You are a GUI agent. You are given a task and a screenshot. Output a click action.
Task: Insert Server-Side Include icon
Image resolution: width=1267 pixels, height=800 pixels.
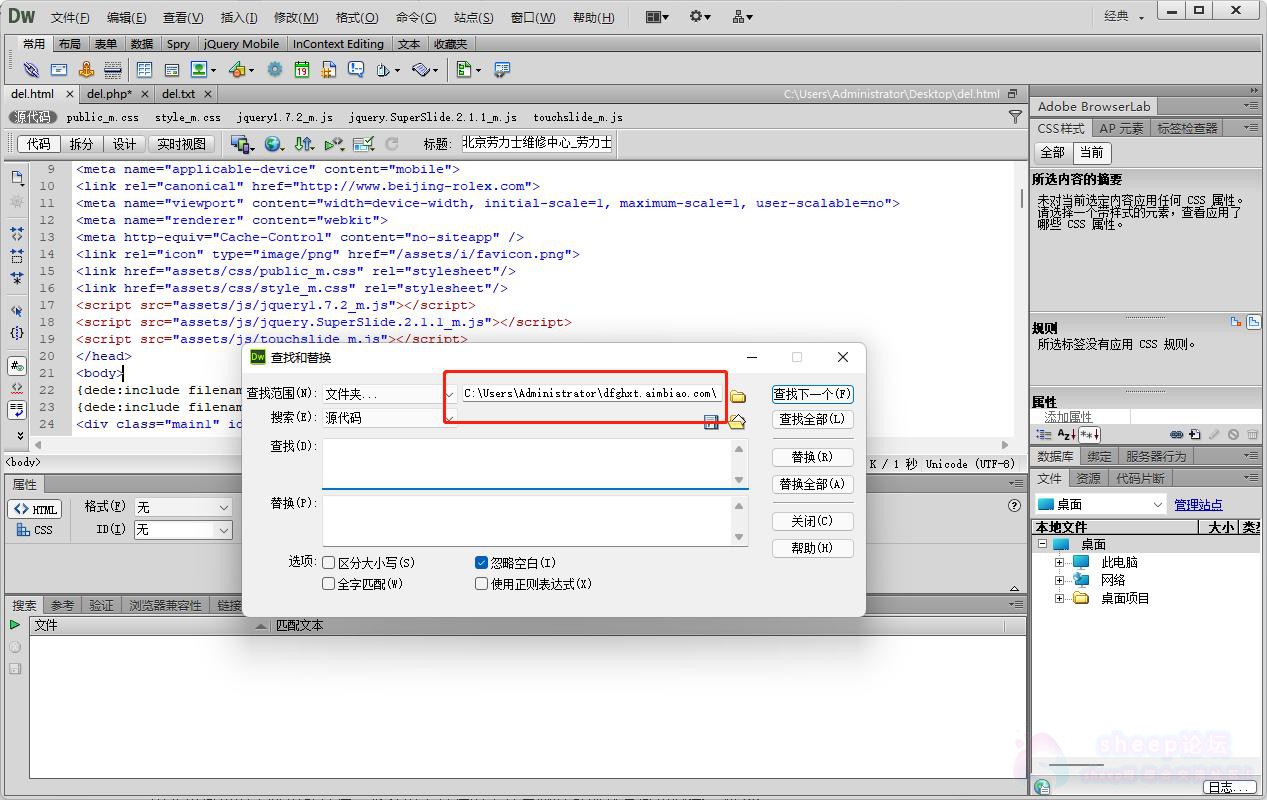click(328, 70)
